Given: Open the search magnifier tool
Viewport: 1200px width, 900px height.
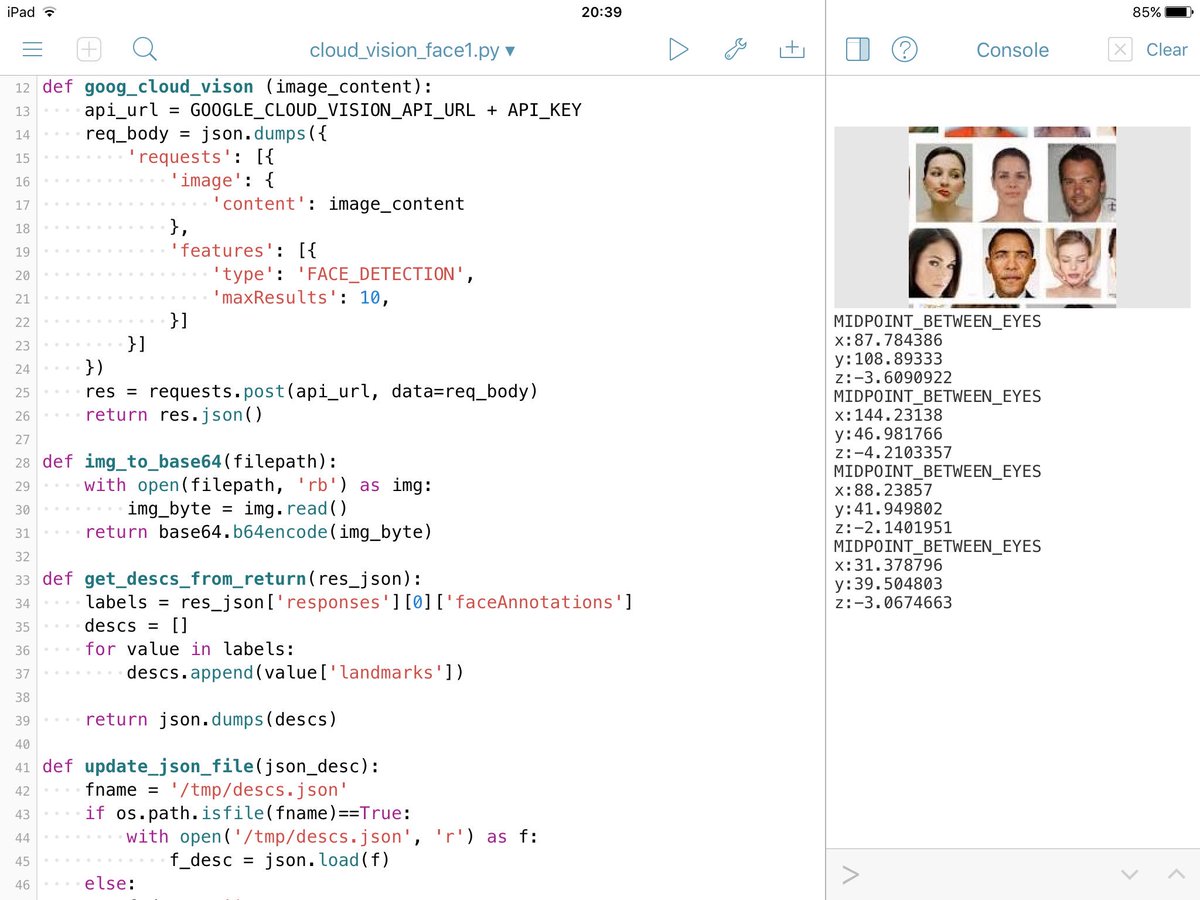Looking at the screenshot, I should click(145, 49).
